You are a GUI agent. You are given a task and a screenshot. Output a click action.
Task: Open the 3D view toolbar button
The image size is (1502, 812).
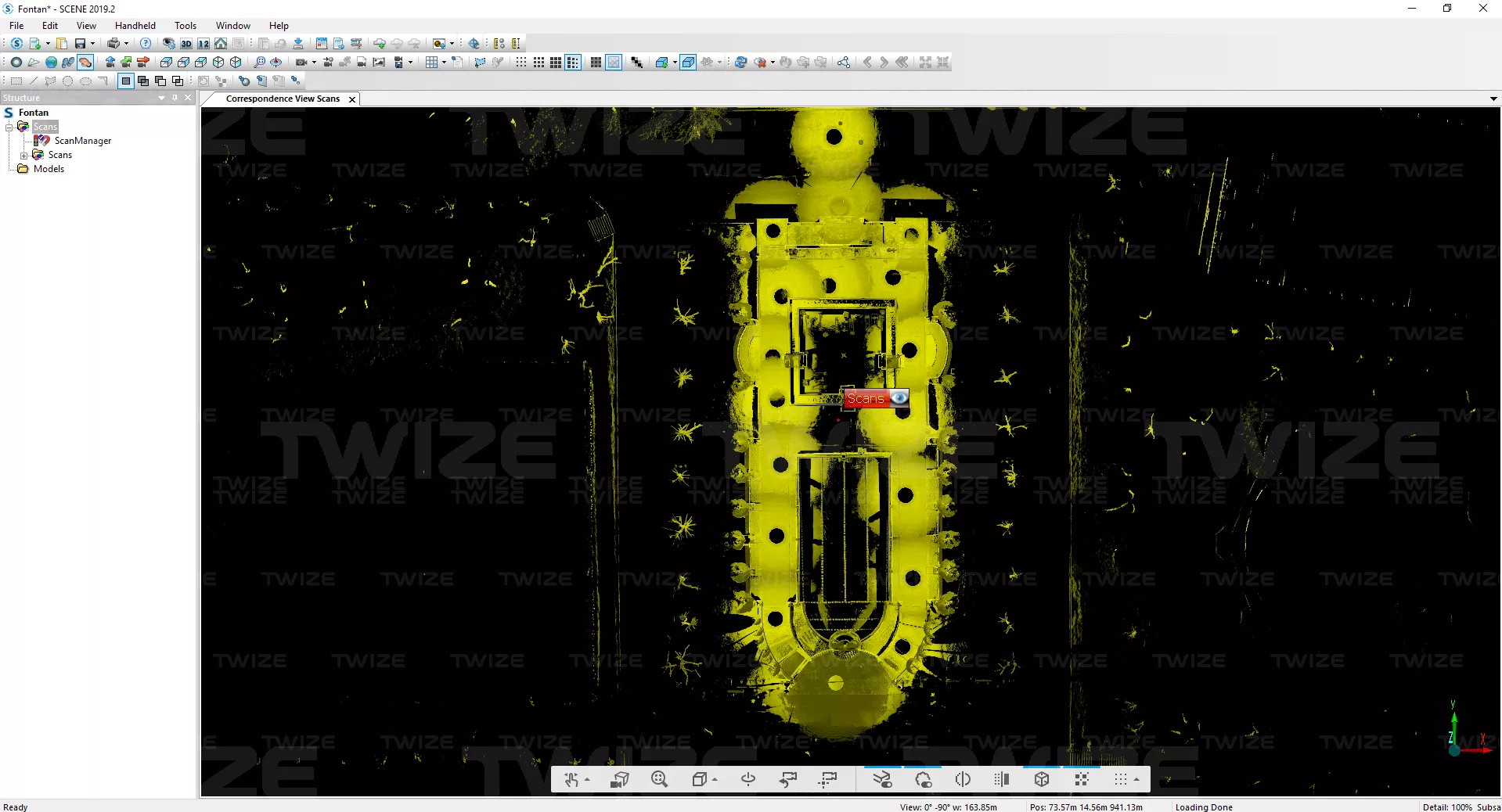click(186, 44)
